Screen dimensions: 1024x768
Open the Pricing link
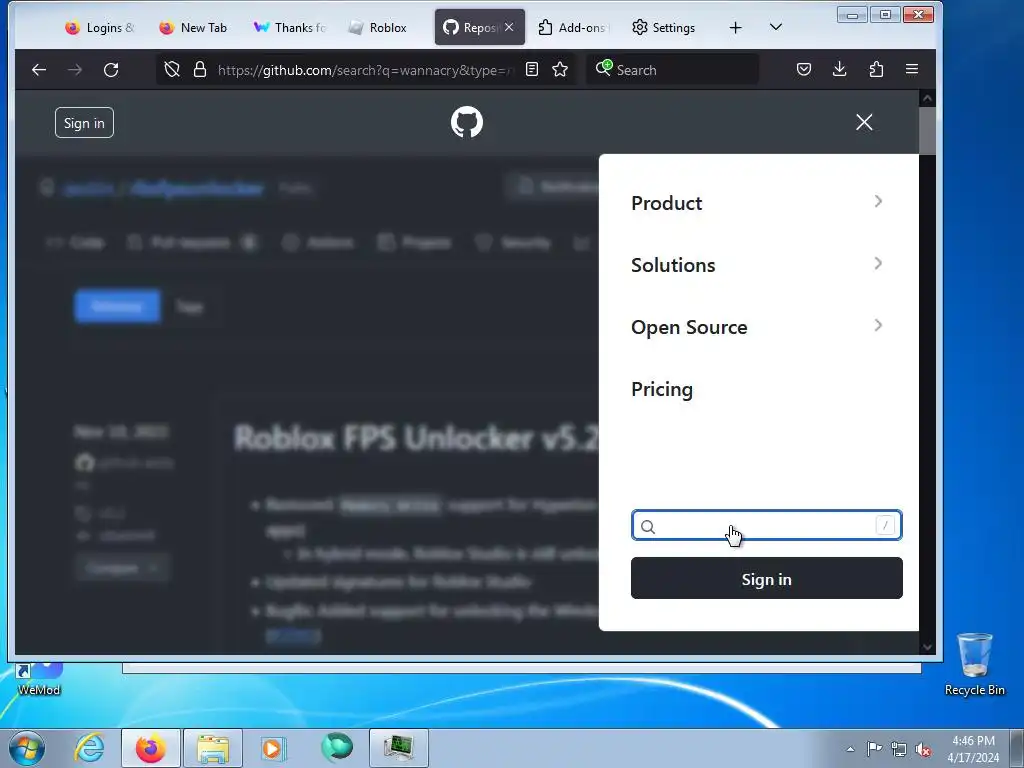(x=662, y=389)
